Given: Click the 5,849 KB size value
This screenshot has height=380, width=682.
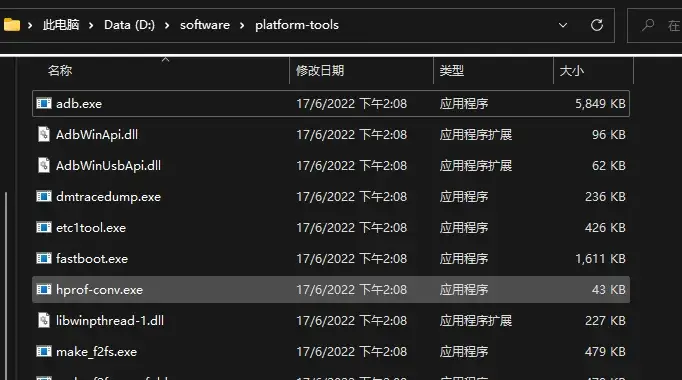Looking at the screenshot, I should pos(600,103).
